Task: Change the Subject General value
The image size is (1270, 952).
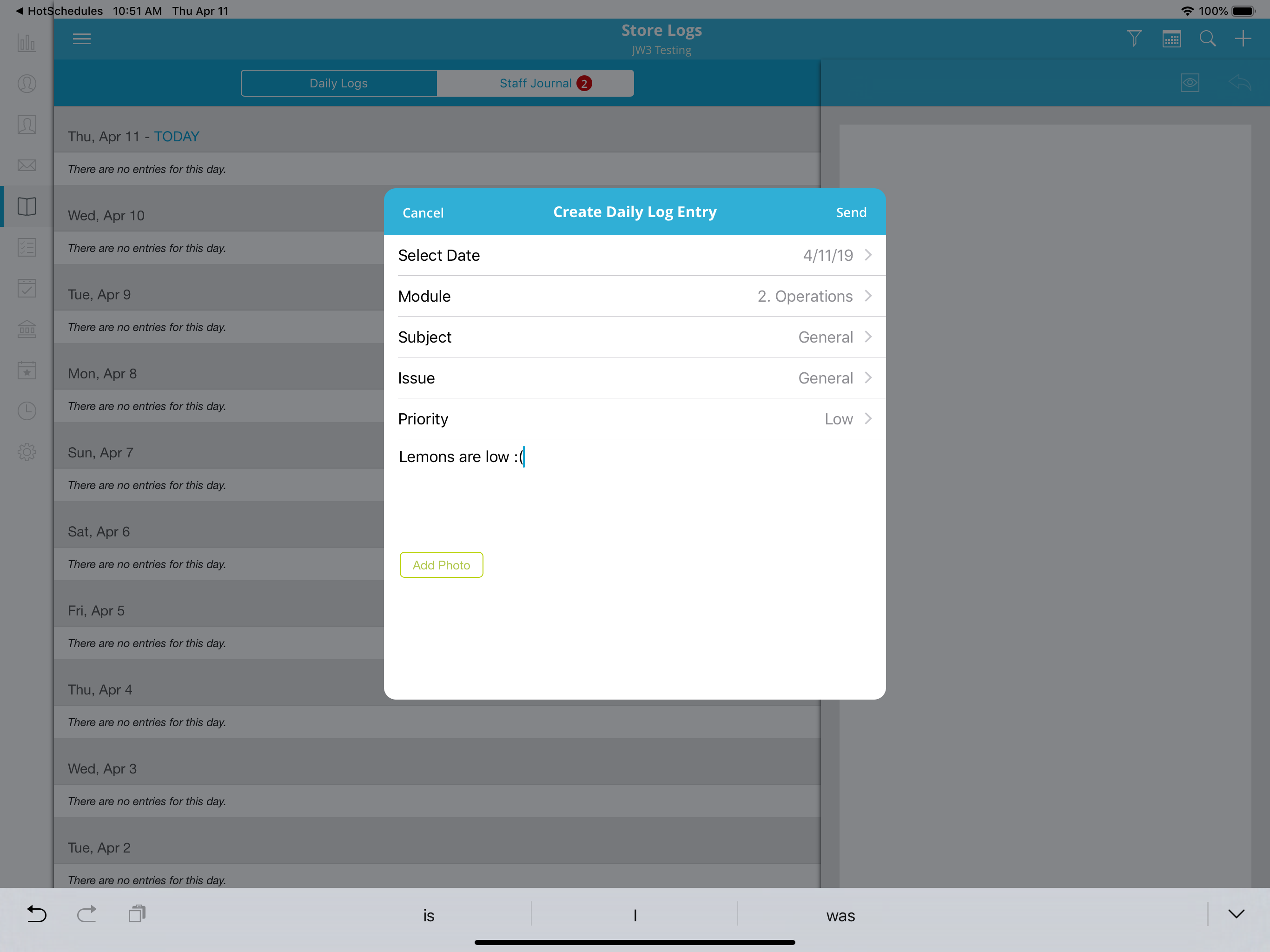Action: click(x=826, y=337)
